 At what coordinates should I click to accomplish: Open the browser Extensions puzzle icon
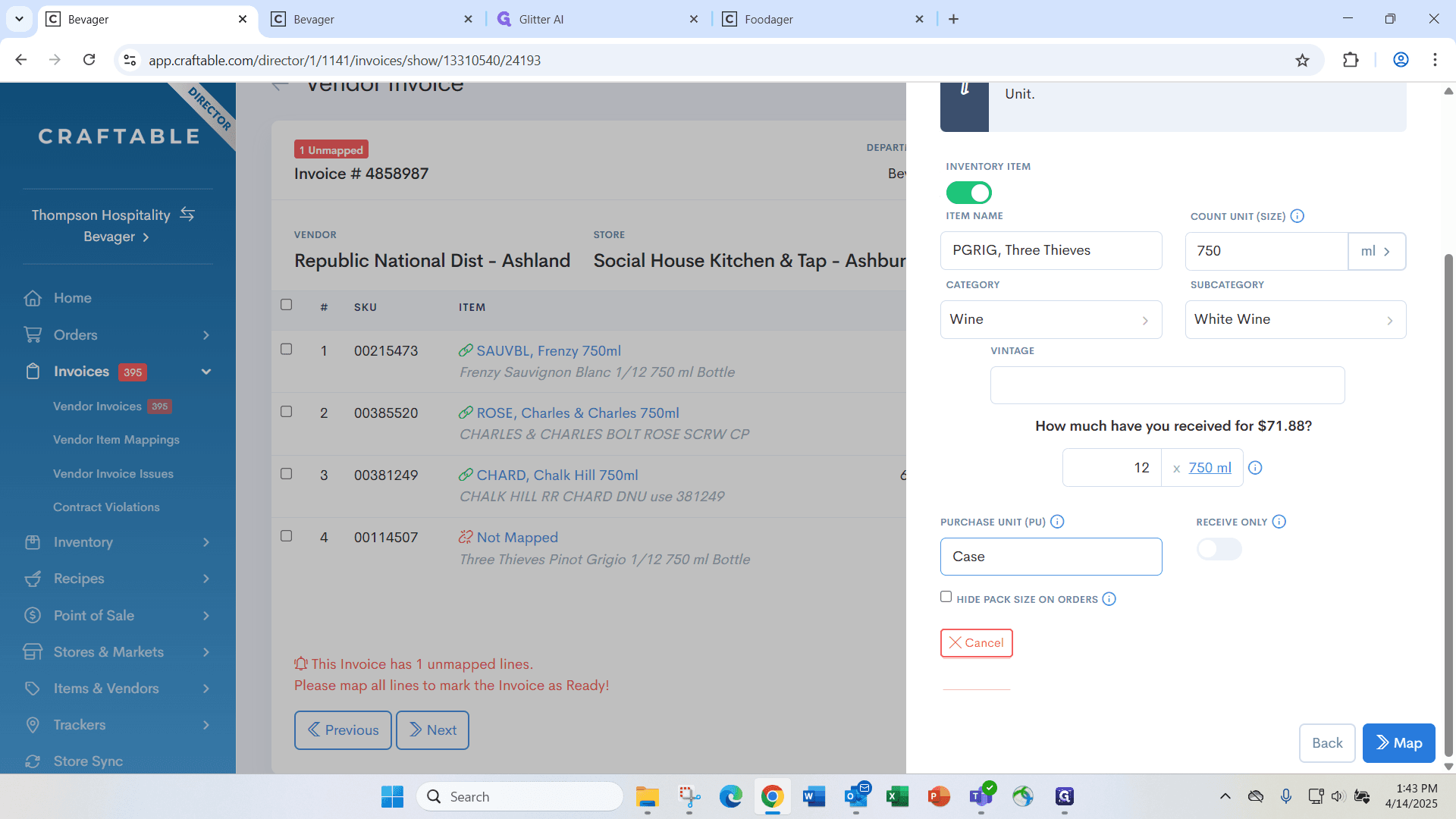[1351, 60]
